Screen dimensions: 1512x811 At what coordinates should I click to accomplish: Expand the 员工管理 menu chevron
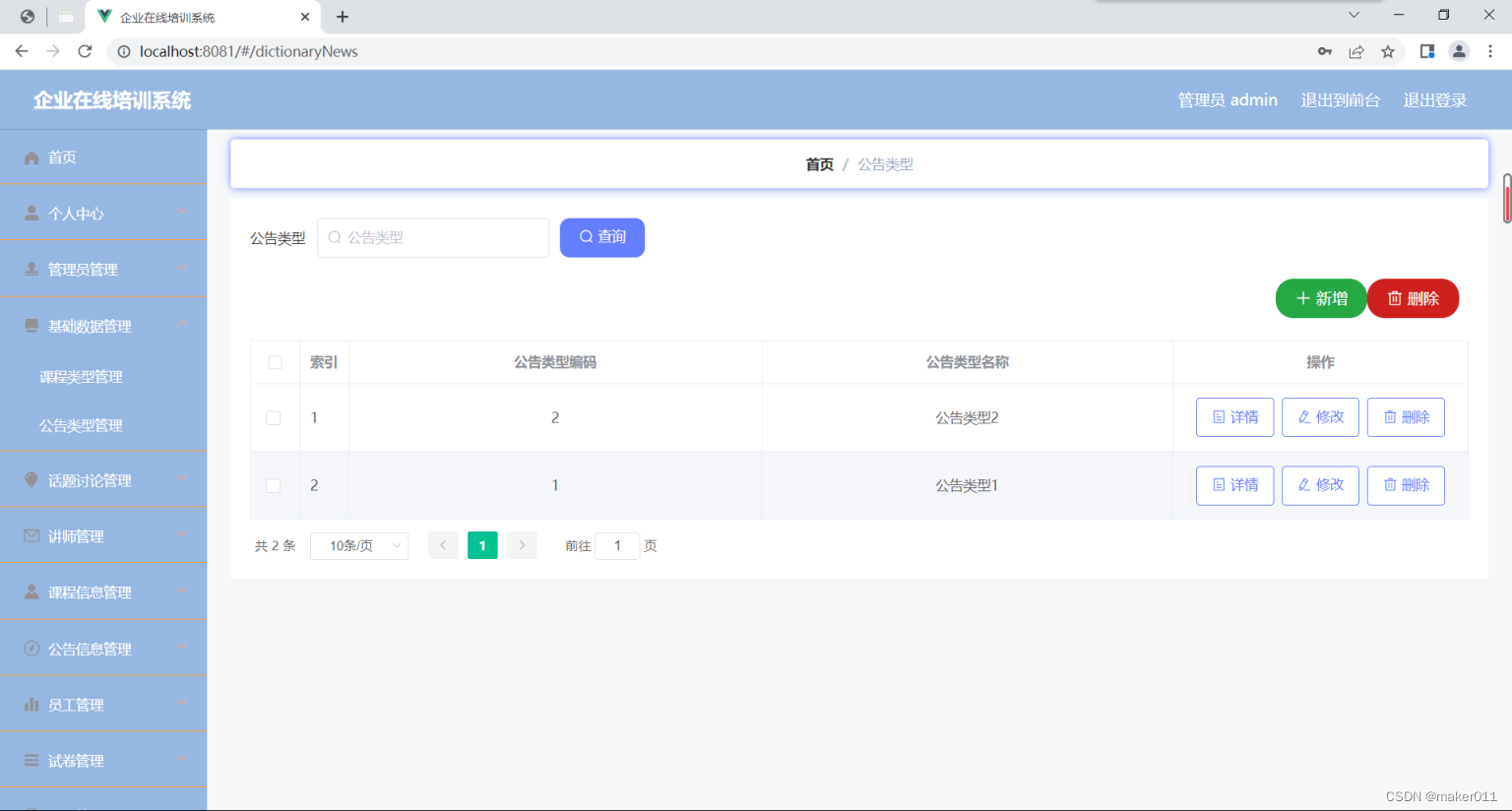pos(182,703)
